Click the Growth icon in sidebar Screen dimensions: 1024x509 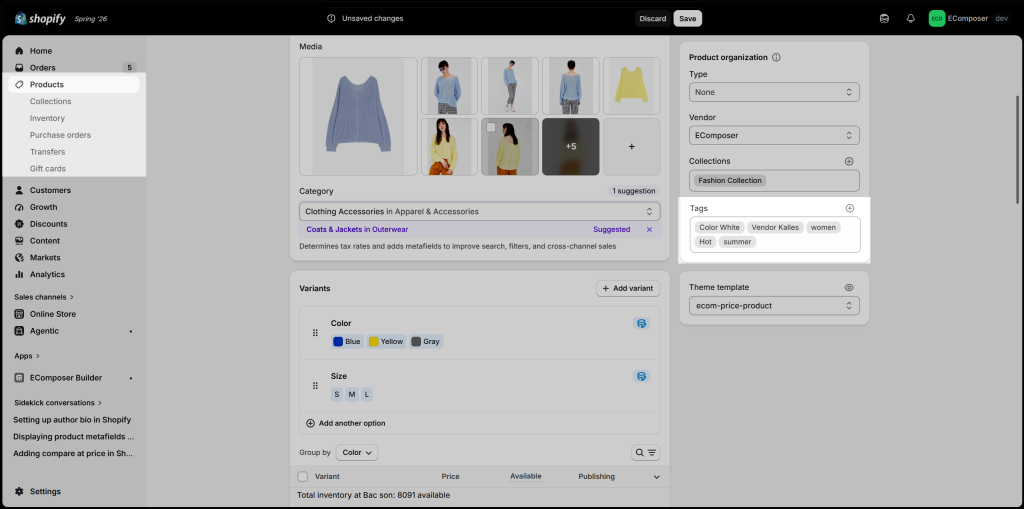click(x=20, y=207)
